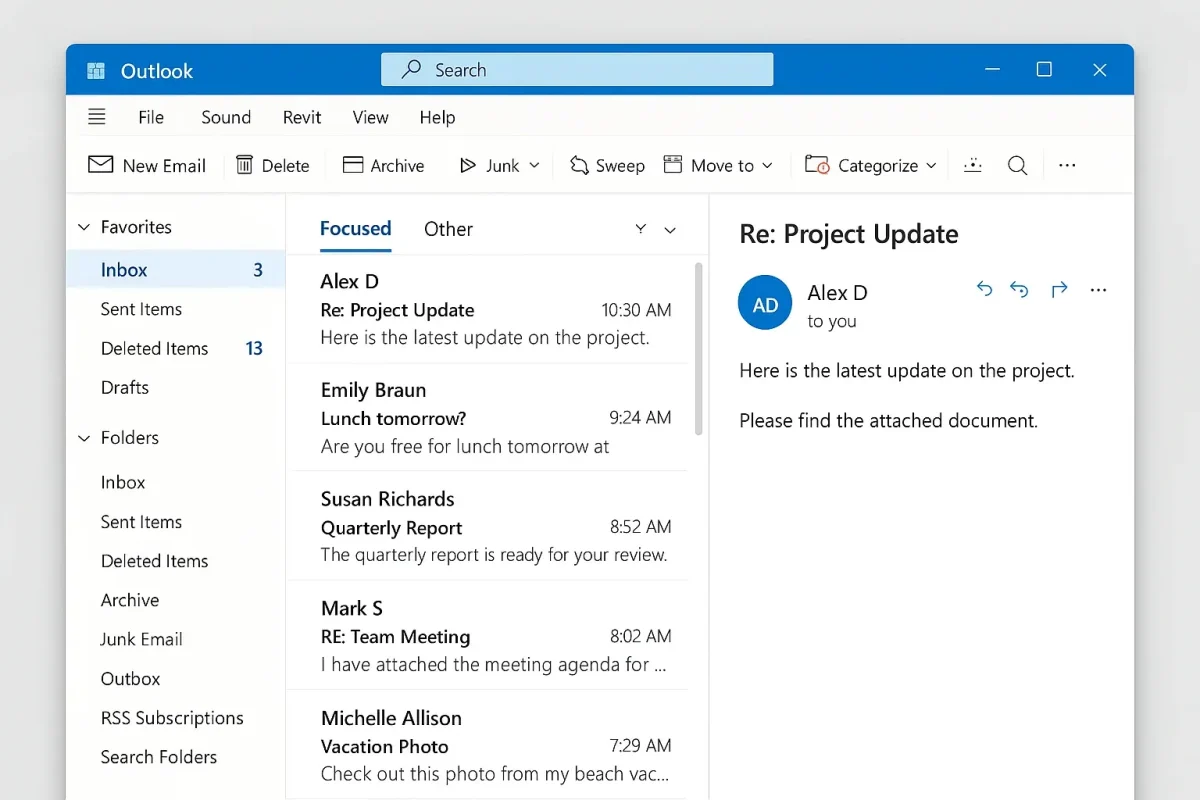Click the Sweep toolbar button
Image resolution: width=1200 pixels, height=800 pixels.
click(607, 165)
